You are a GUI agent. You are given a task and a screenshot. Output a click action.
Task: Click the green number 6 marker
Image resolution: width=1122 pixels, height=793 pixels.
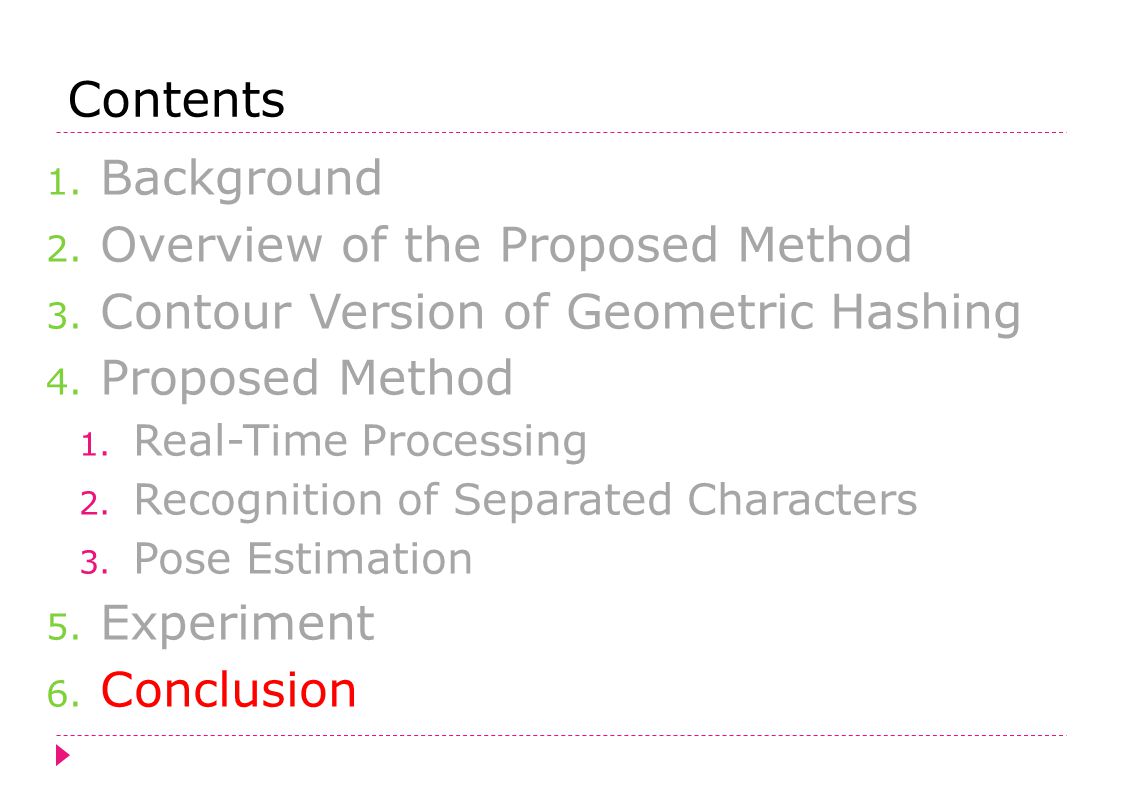(64, 694)
